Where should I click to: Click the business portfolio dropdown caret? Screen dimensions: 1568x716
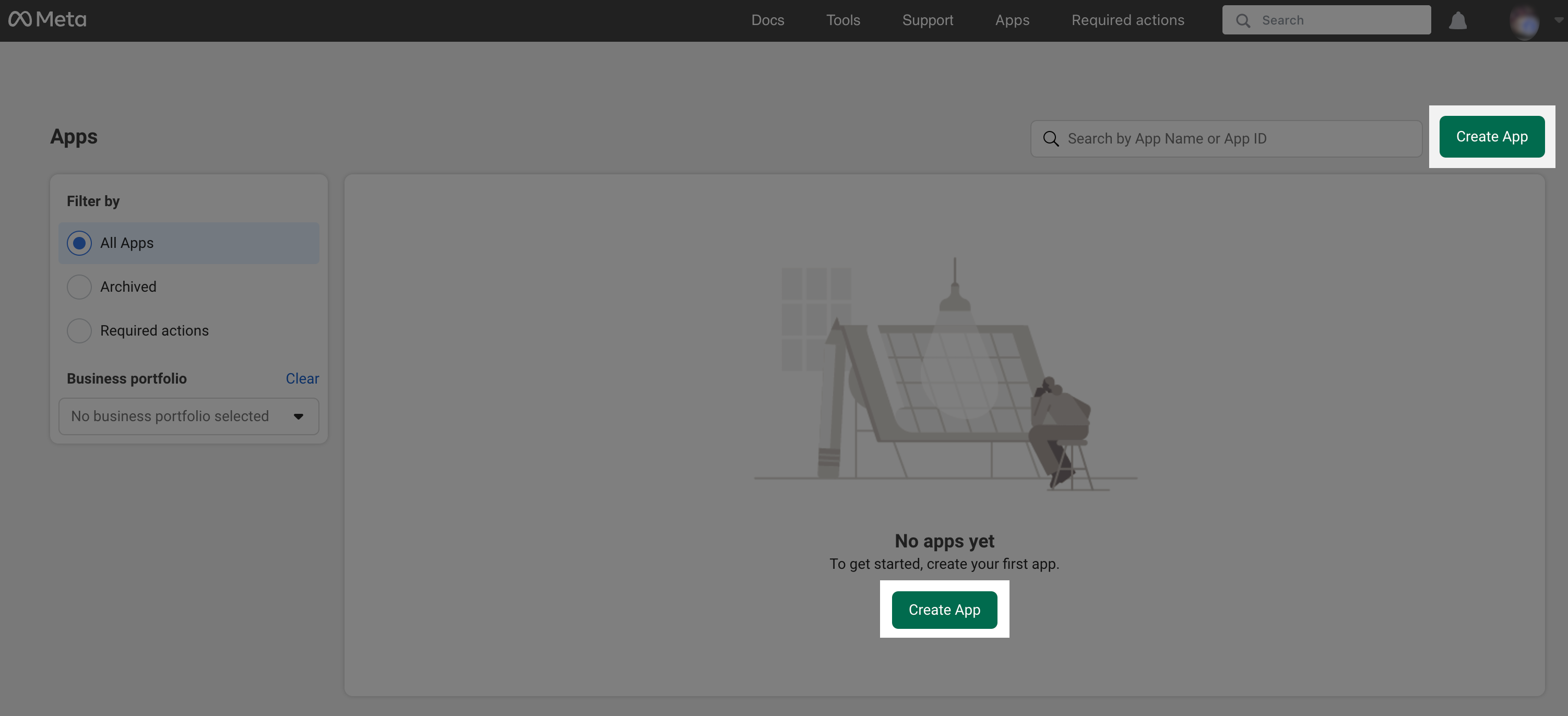(298, 416)
